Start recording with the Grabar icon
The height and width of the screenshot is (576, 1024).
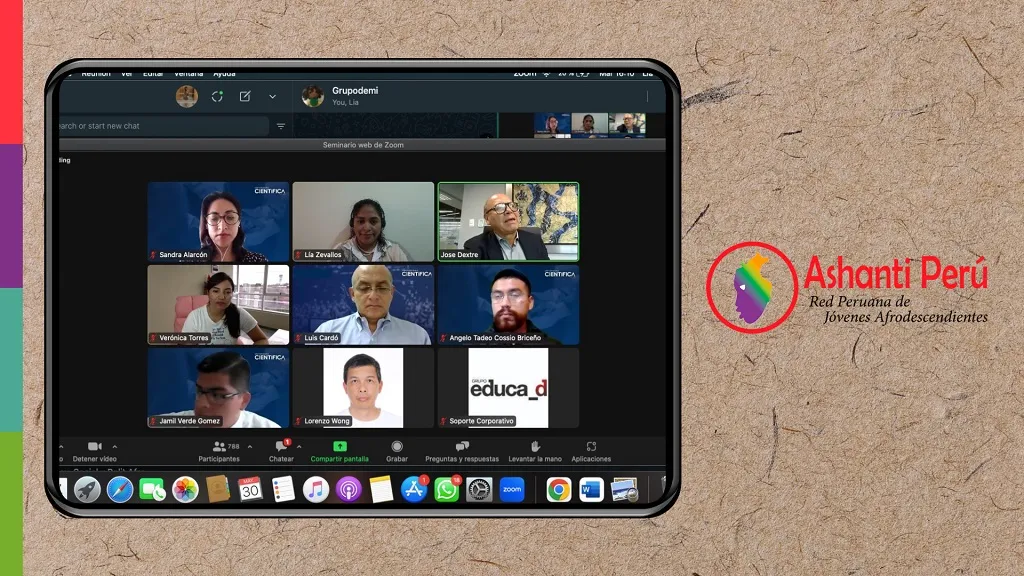[397, 447]
